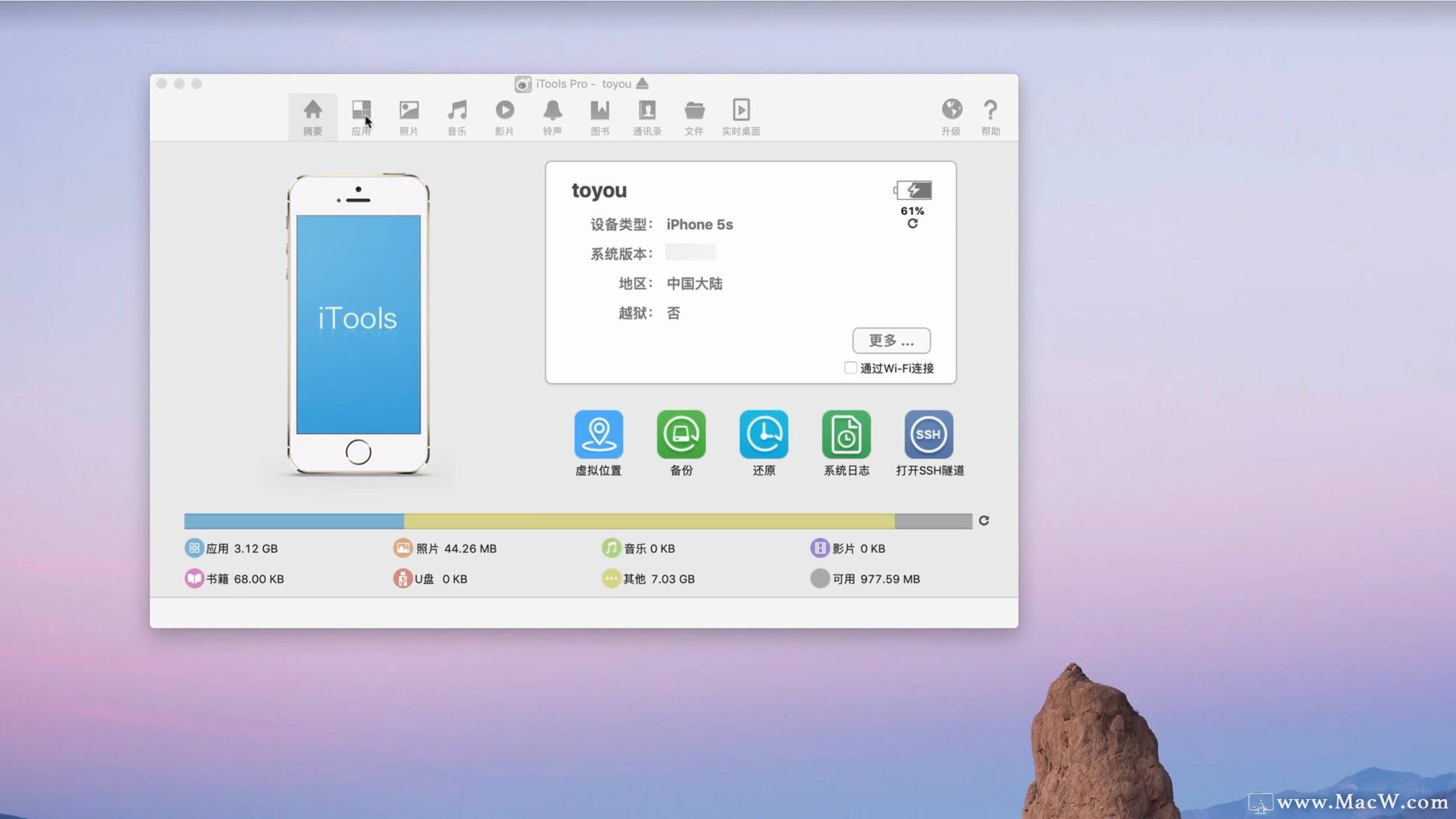Switch to the 应用 (Apps) tab
Viewport: 1456px width, 819px height.
click(x=361, y=117)
